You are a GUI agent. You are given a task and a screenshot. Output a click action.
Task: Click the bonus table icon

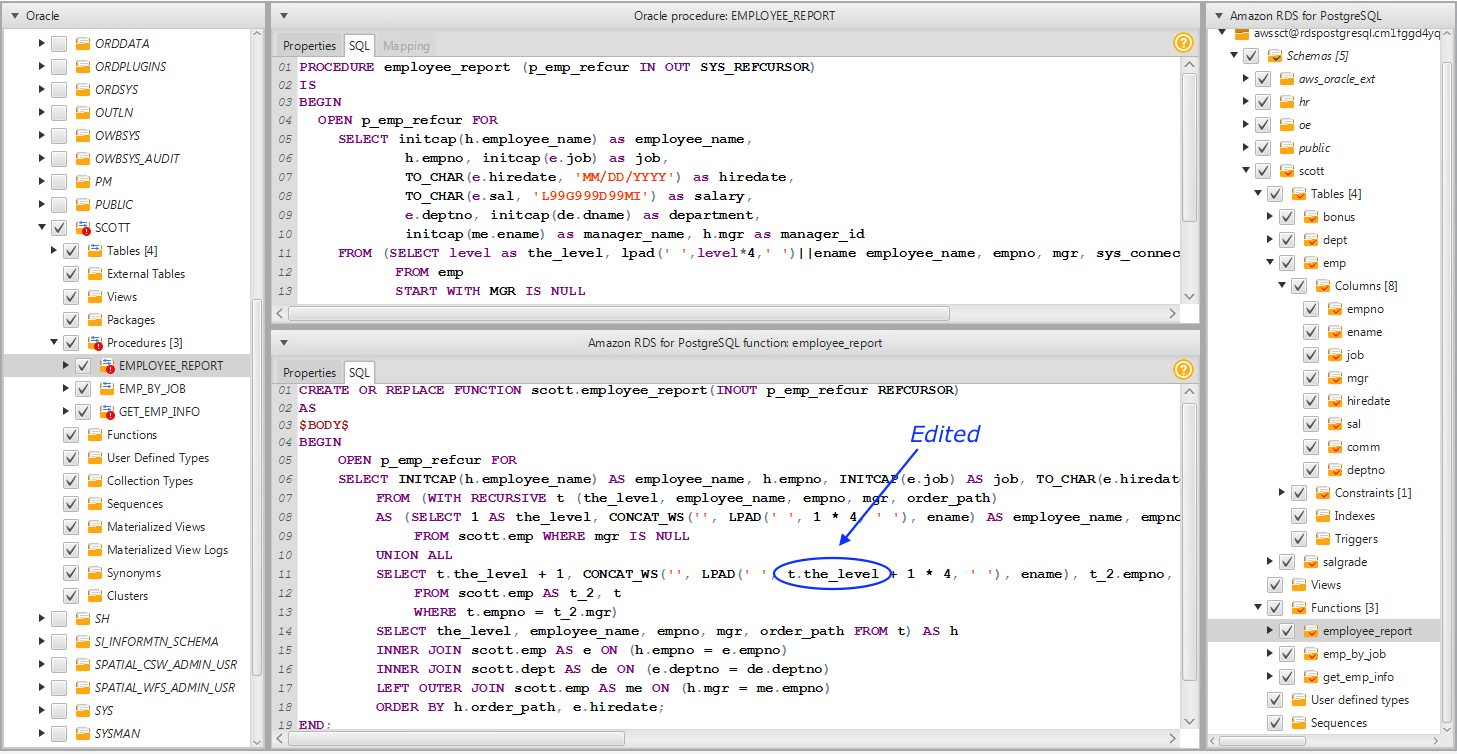pos(1311,217)
